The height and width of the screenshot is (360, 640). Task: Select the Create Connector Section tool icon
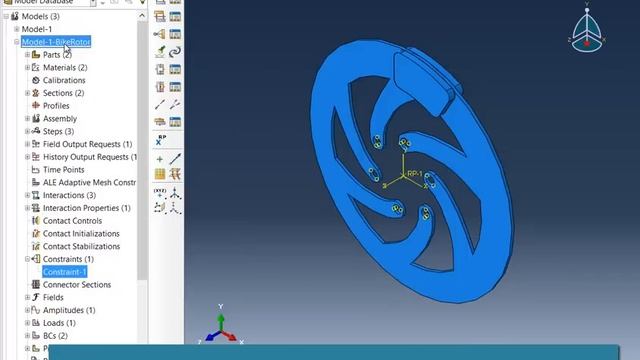tap(160, 69)
